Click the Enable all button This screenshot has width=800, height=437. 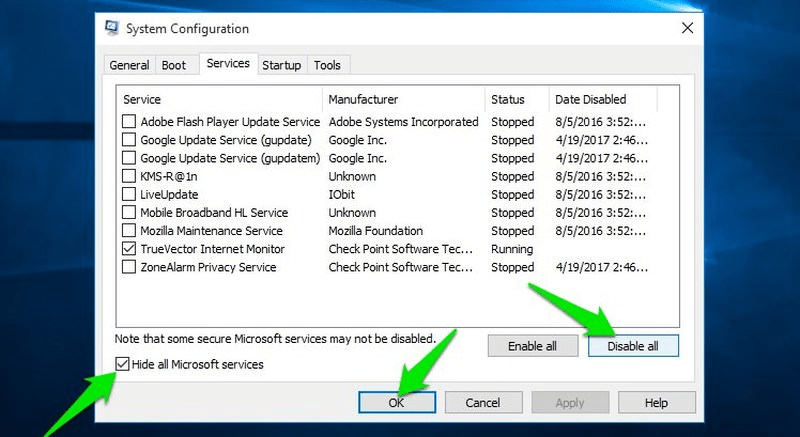(x=533, y=346)
